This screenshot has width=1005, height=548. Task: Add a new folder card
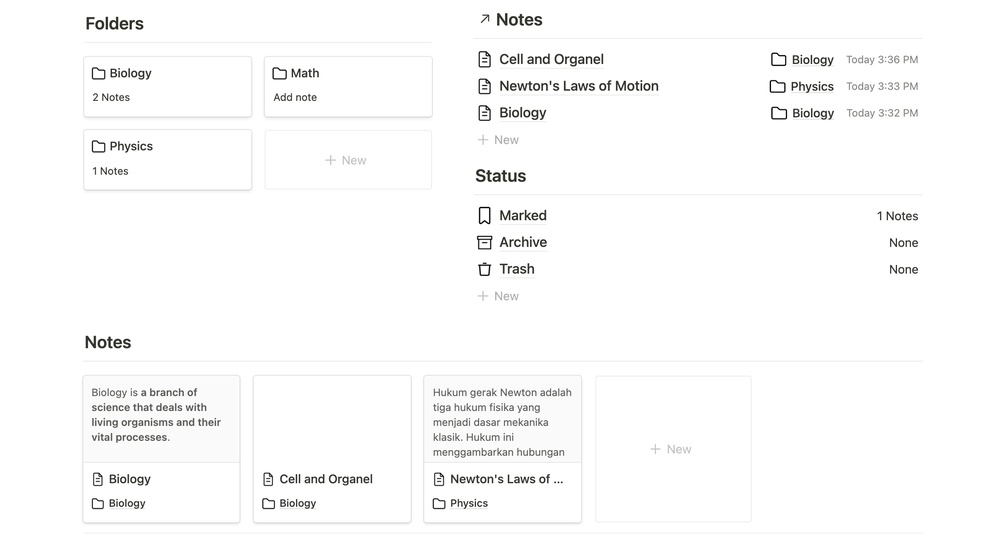coord(348,160)
